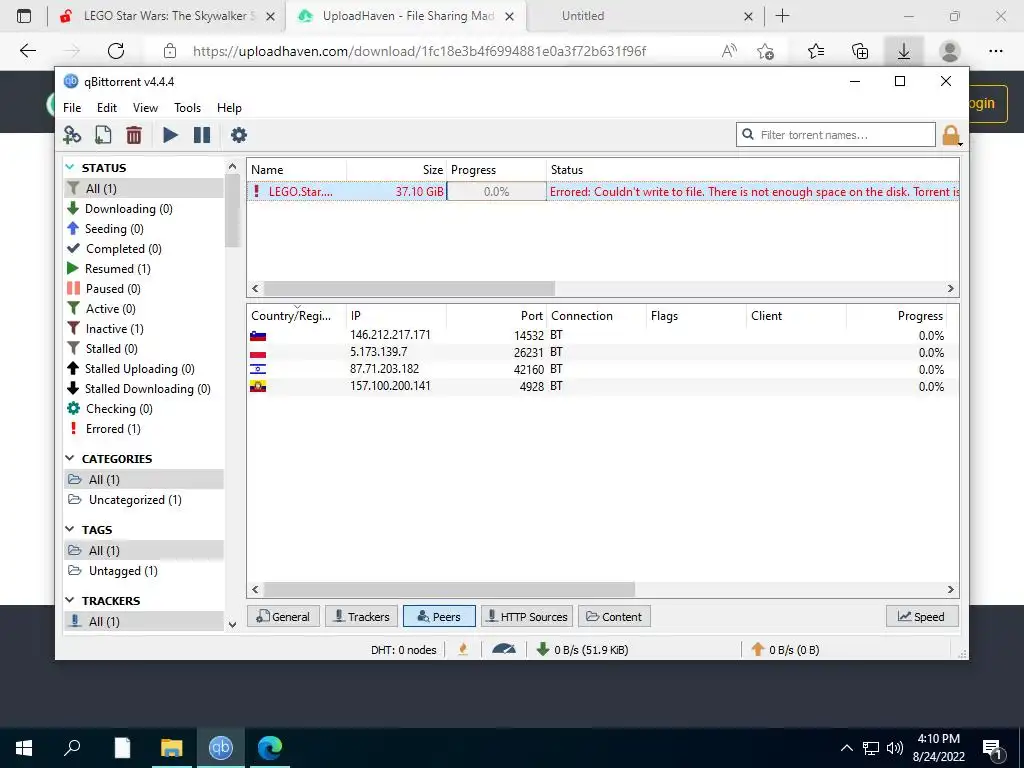Click the Add Torrent Link toolbar icon
The width and height of the screenshot is (1024, 768).
click(72, 135)
